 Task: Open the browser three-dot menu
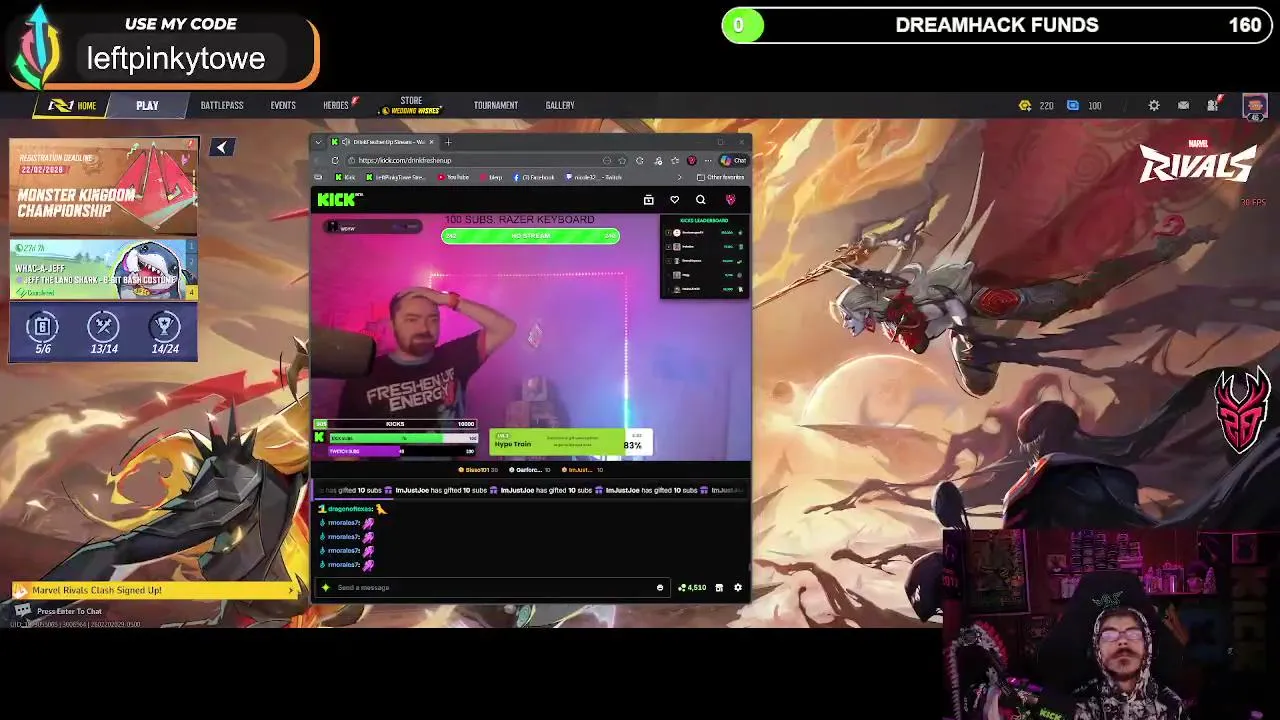pos(708,160)
